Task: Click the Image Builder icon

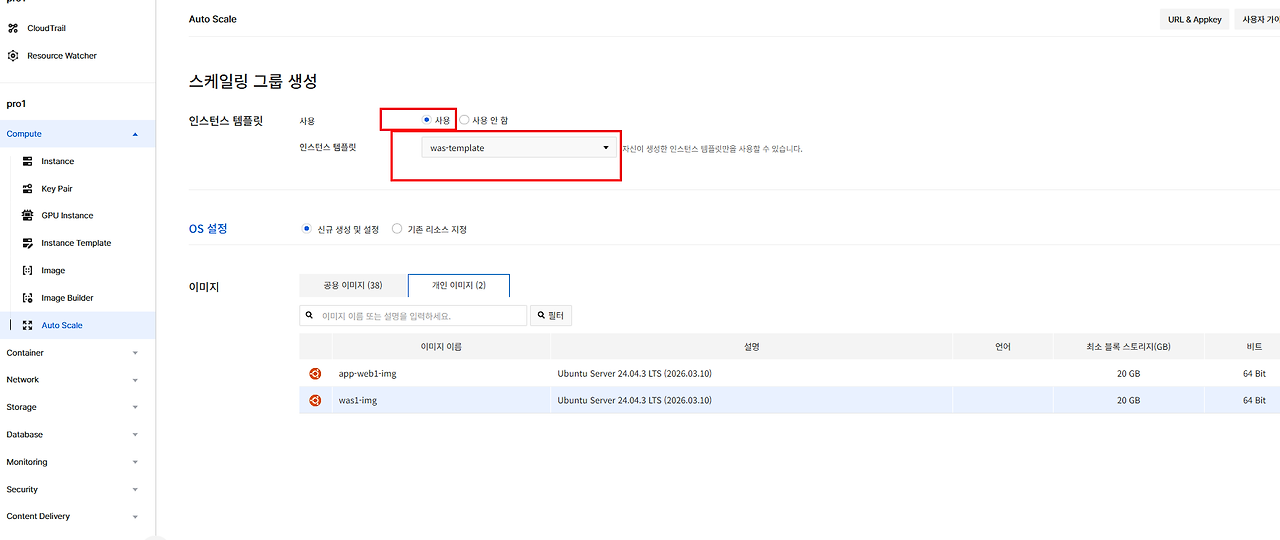Action: 28,298
